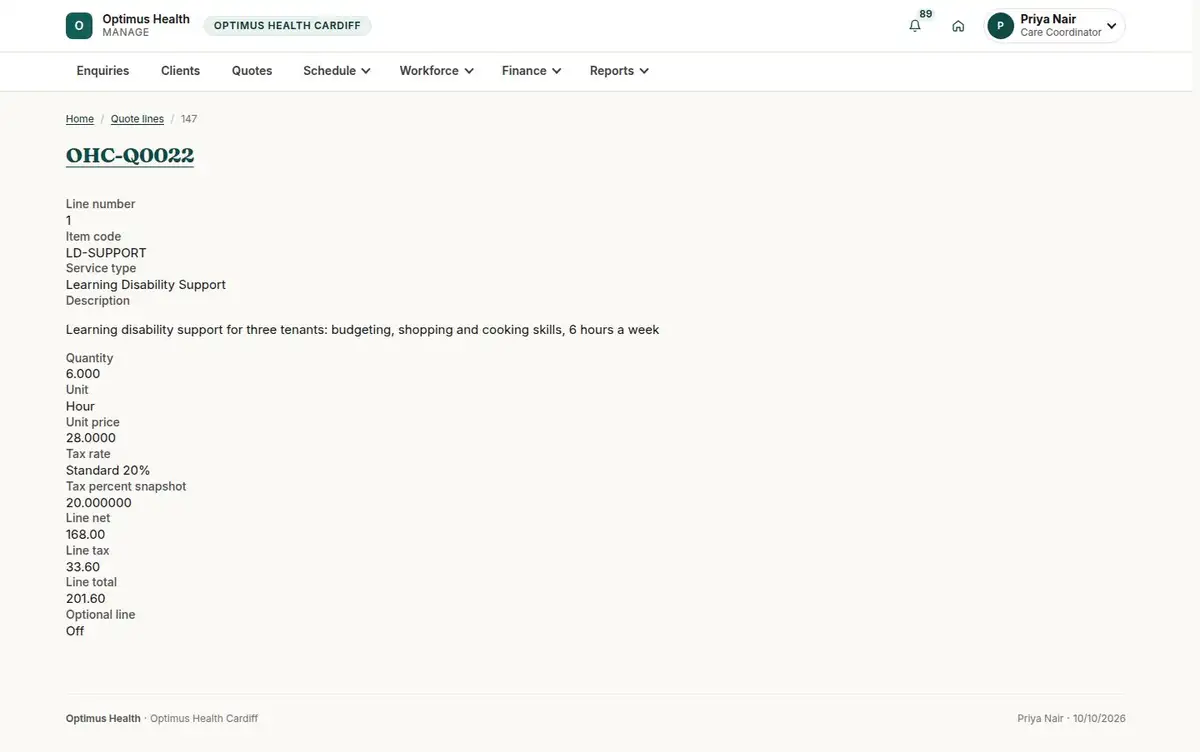
Task: Open the Clients page
Action: [x=181, y=71]
